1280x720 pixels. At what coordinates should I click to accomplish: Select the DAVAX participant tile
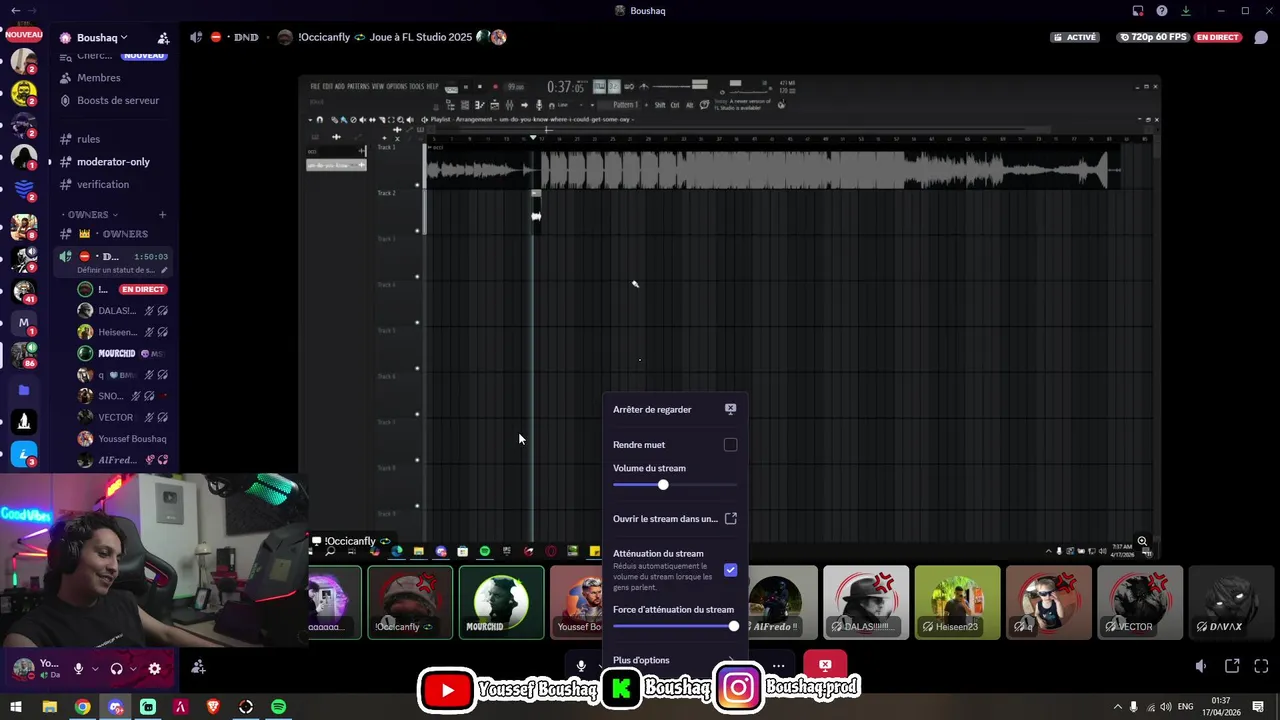tap(1231, 602)
